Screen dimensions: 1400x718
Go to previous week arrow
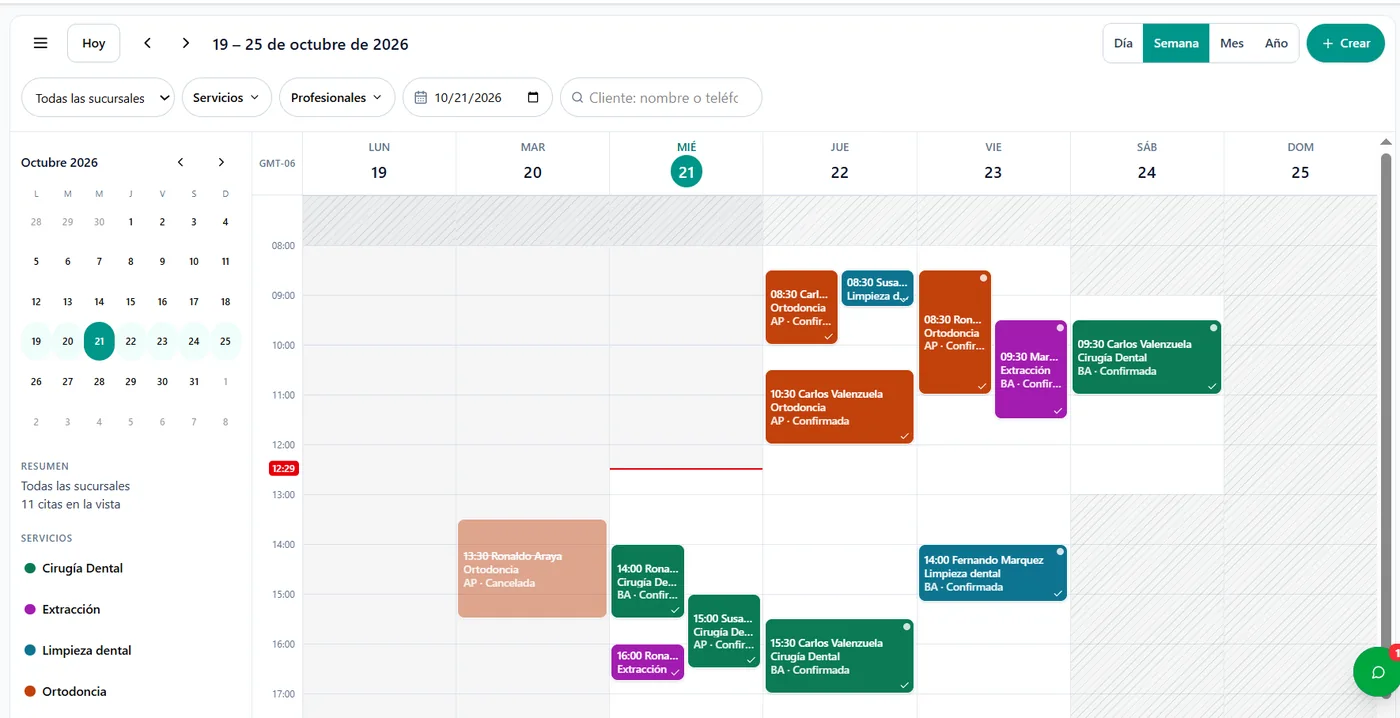point(148,44)
